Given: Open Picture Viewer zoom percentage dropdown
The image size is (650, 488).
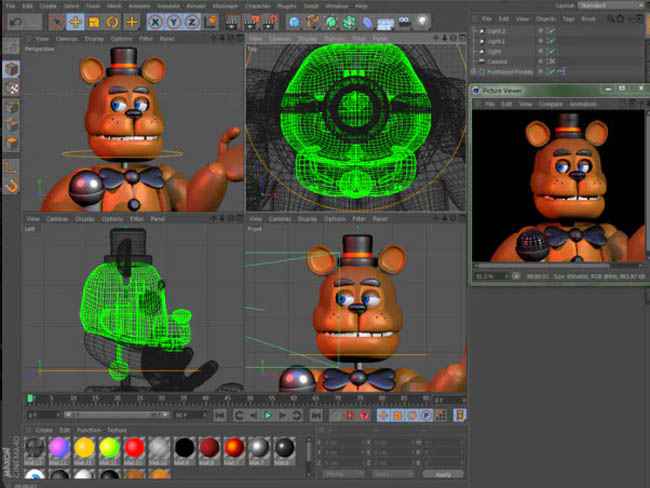Looking at the screenshot, I should coord(492,276).
